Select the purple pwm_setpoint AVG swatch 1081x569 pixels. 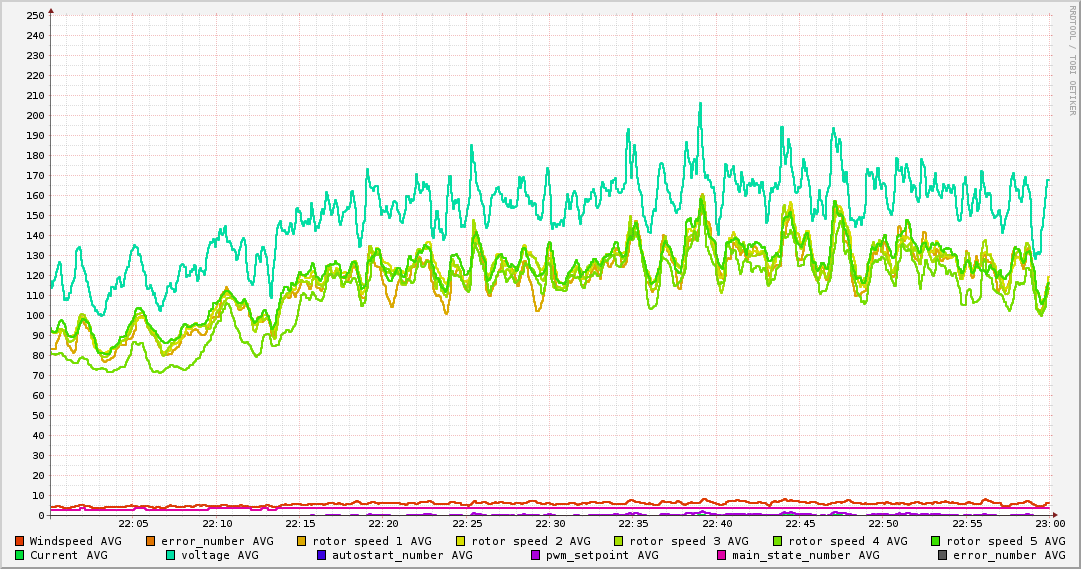pos(536,555)
